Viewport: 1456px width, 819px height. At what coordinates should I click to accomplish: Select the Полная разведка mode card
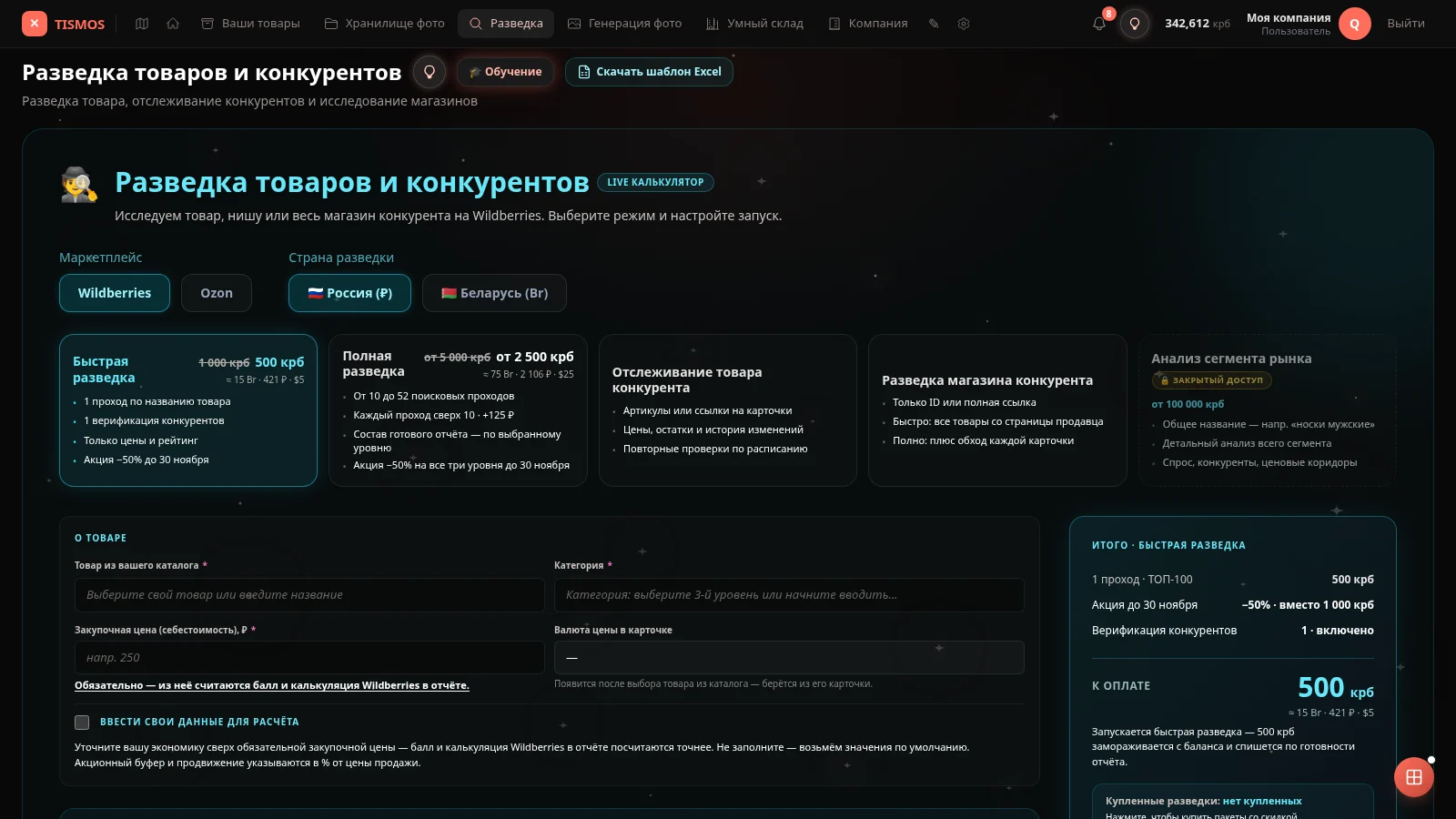click(458, 410)
